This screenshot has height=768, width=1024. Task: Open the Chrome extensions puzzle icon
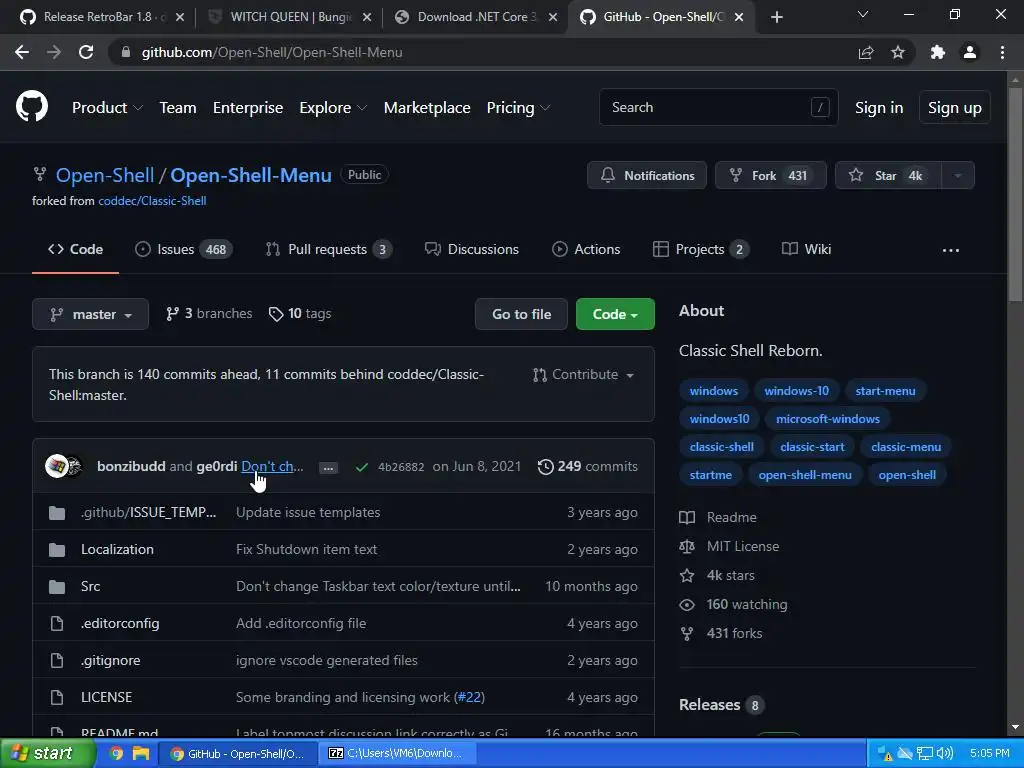[x=938, y=52]
